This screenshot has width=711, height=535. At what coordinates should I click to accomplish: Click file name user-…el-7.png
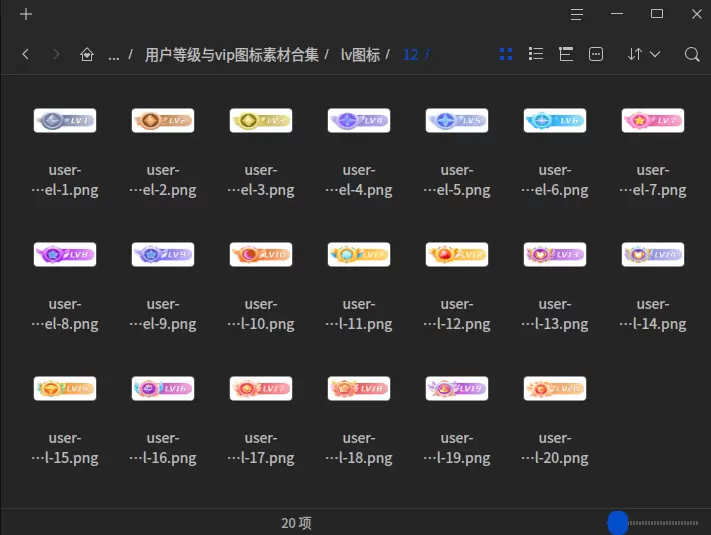(x=653, y=180)
